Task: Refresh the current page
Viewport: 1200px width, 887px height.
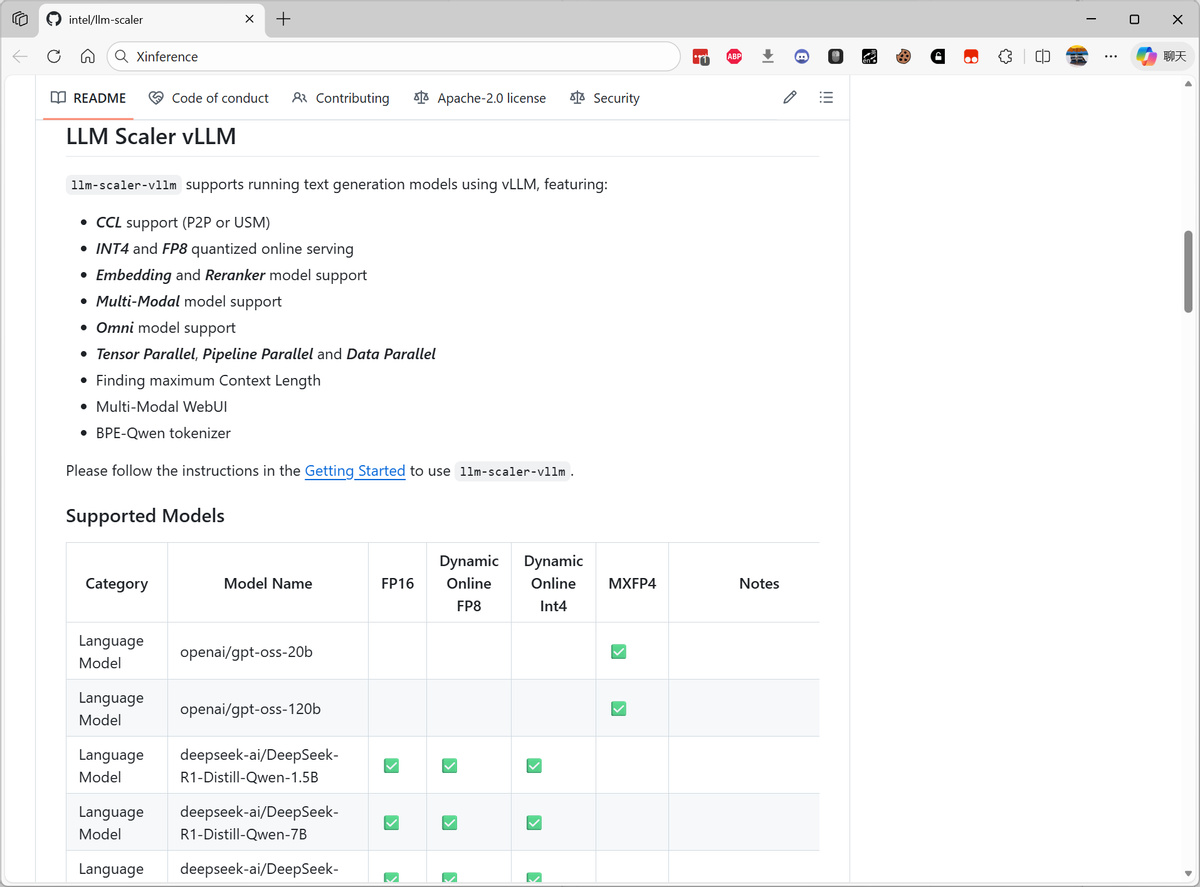Action: 54,57
